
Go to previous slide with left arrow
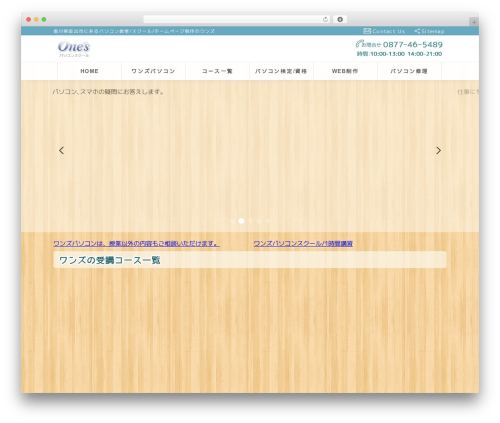tap(61, 150)
